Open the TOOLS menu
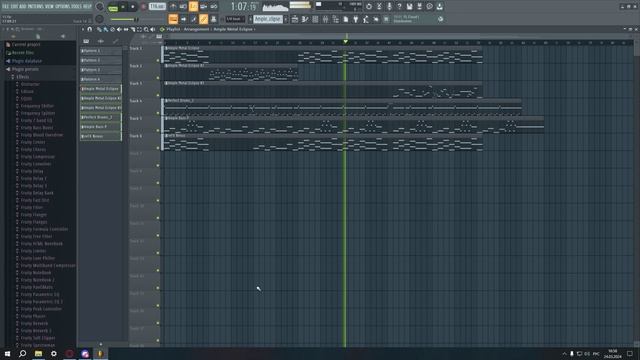 (x=76, y=7)
